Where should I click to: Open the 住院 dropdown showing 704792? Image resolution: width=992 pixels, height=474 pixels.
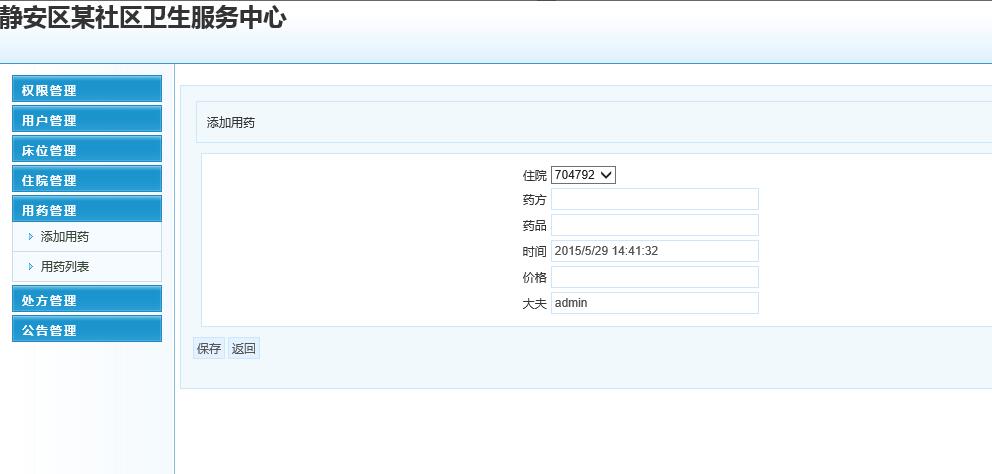tap(583, 175)
